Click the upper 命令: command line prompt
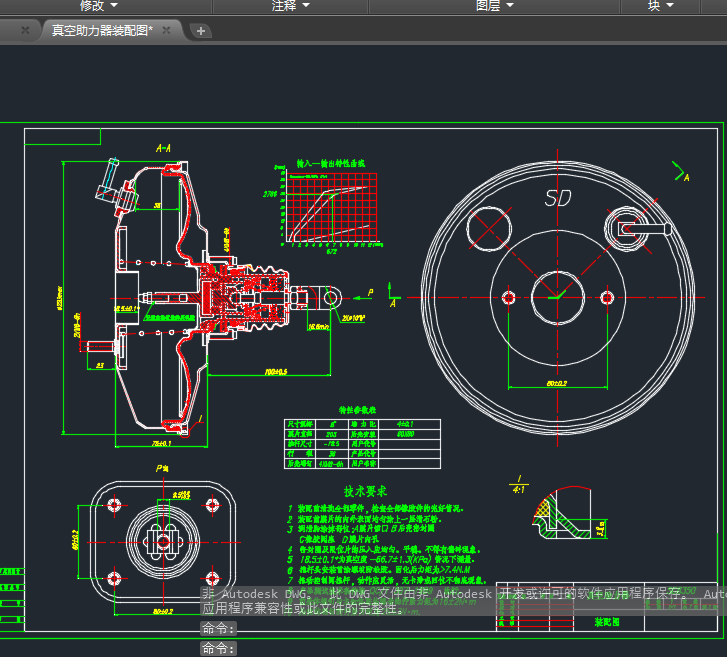The image size is (727, 657). [x=219, y=628]
